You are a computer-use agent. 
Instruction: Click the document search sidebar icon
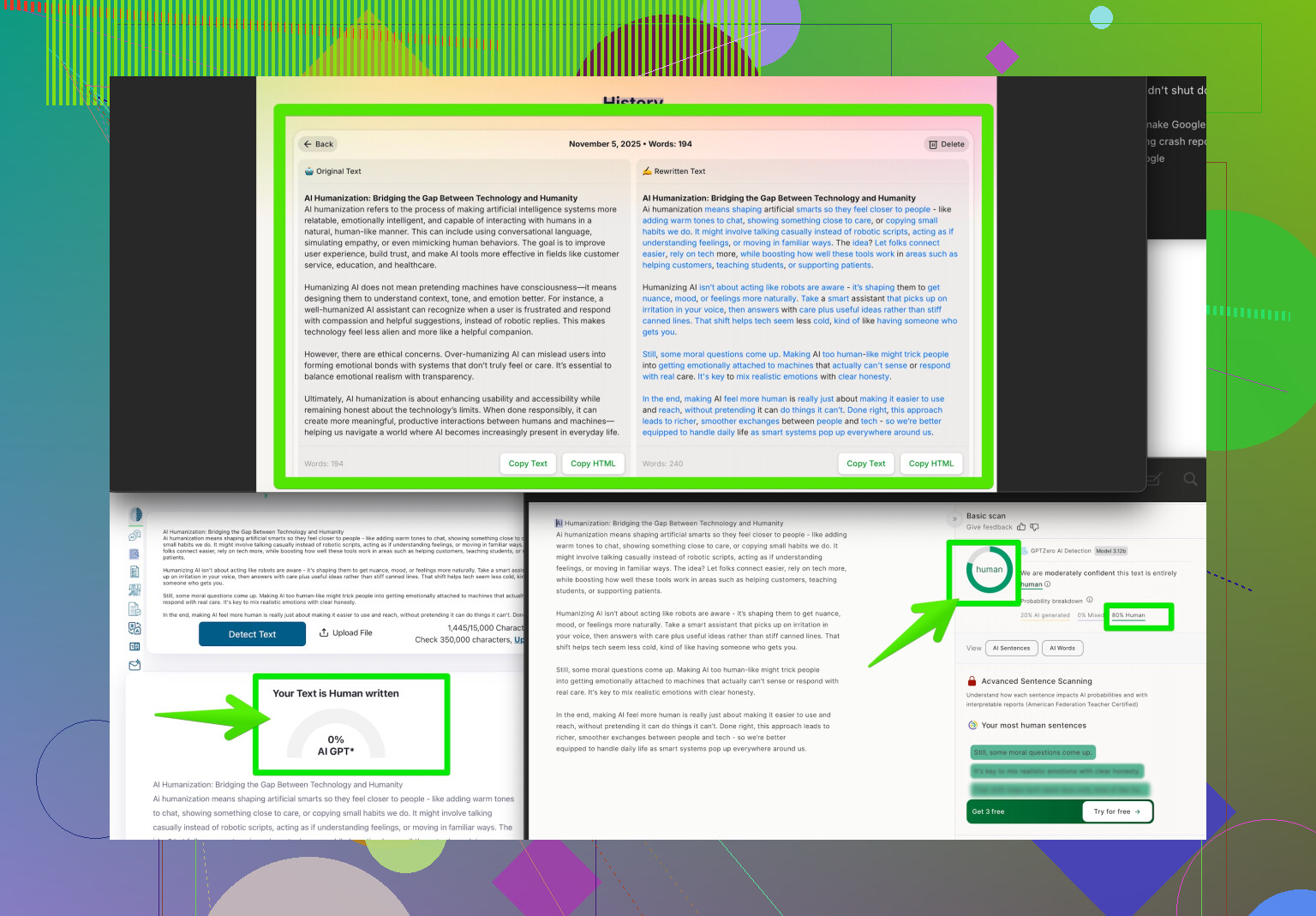pyautogui.click(x=135, y=554)
